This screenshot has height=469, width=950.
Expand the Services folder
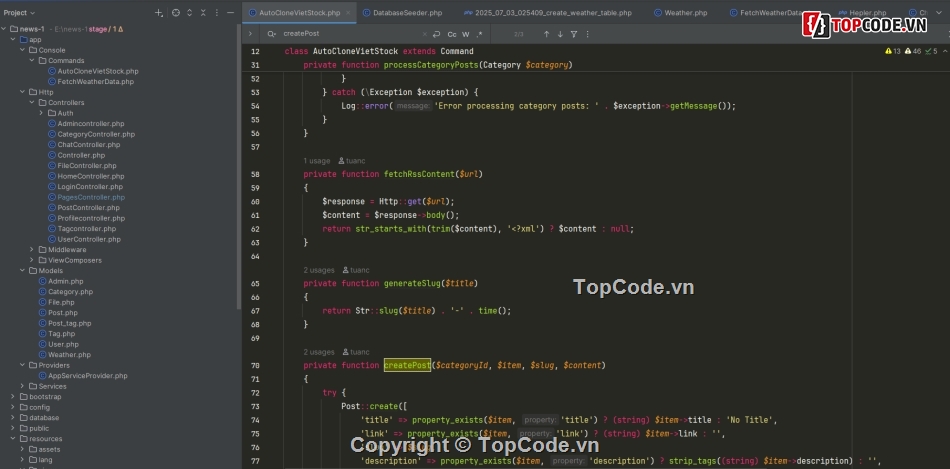22,386
